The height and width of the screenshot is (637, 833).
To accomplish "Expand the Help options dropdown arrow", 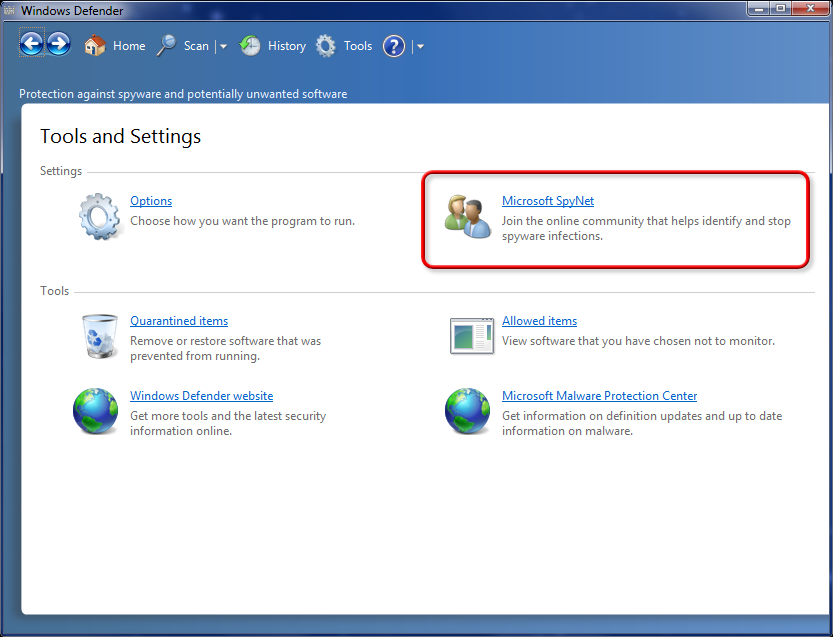I will [420, 47].
